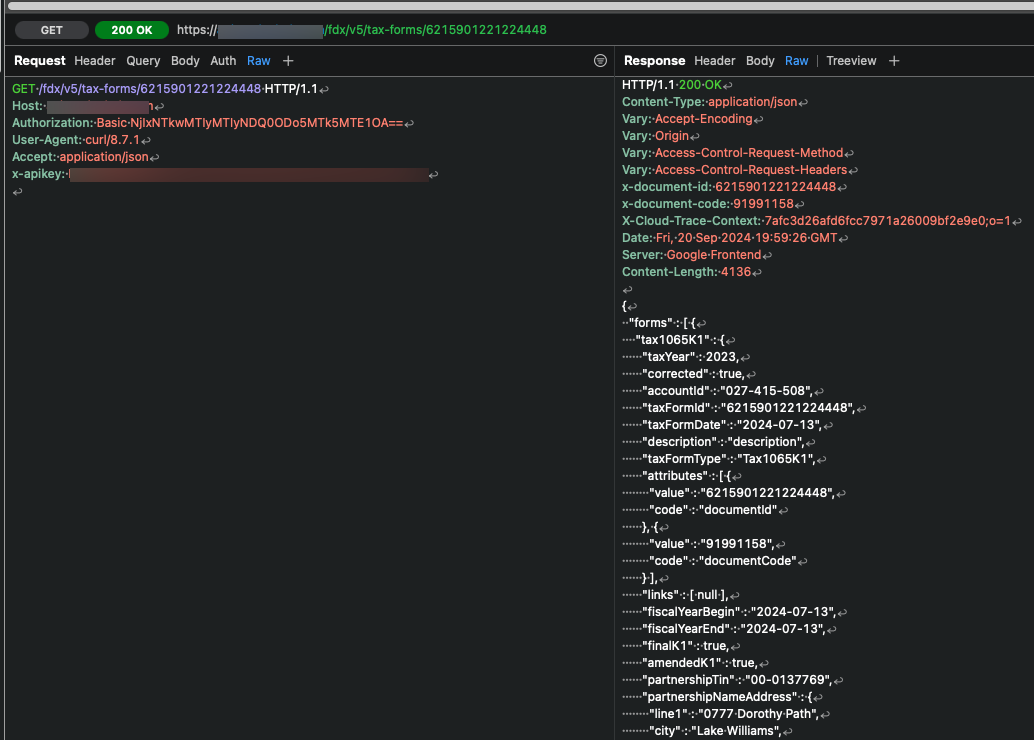
Task: Switch Response to Treeview mode
Action: [x=851, y=61]
